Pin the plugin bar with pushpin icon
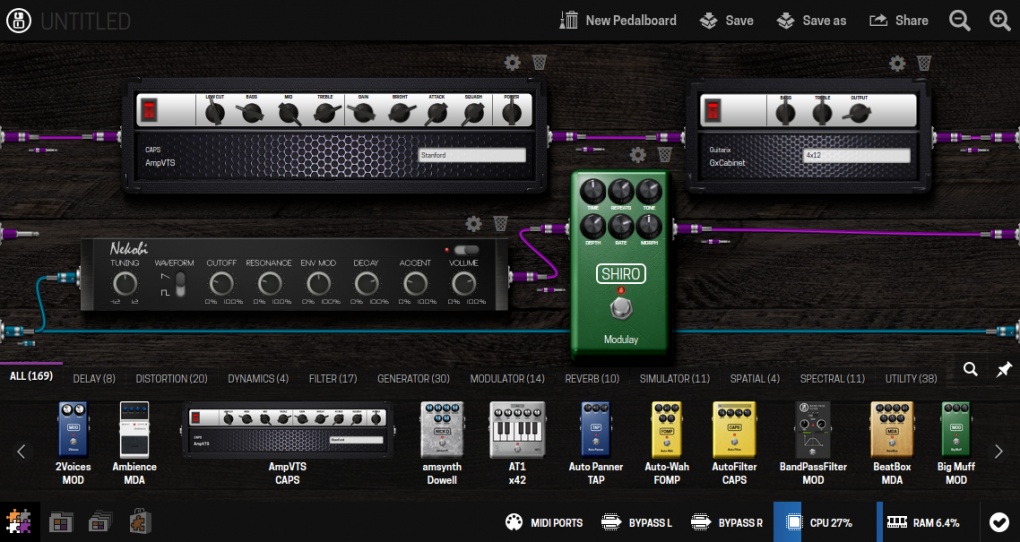 (1003, 369)
